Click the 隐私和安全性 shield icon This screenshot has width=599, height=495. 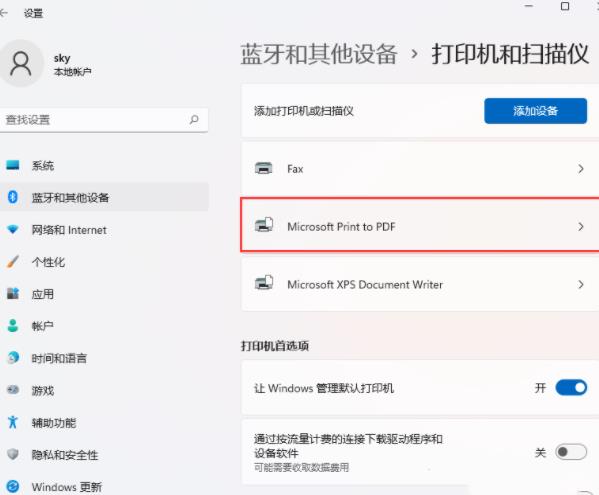click(x=13, y=455)
